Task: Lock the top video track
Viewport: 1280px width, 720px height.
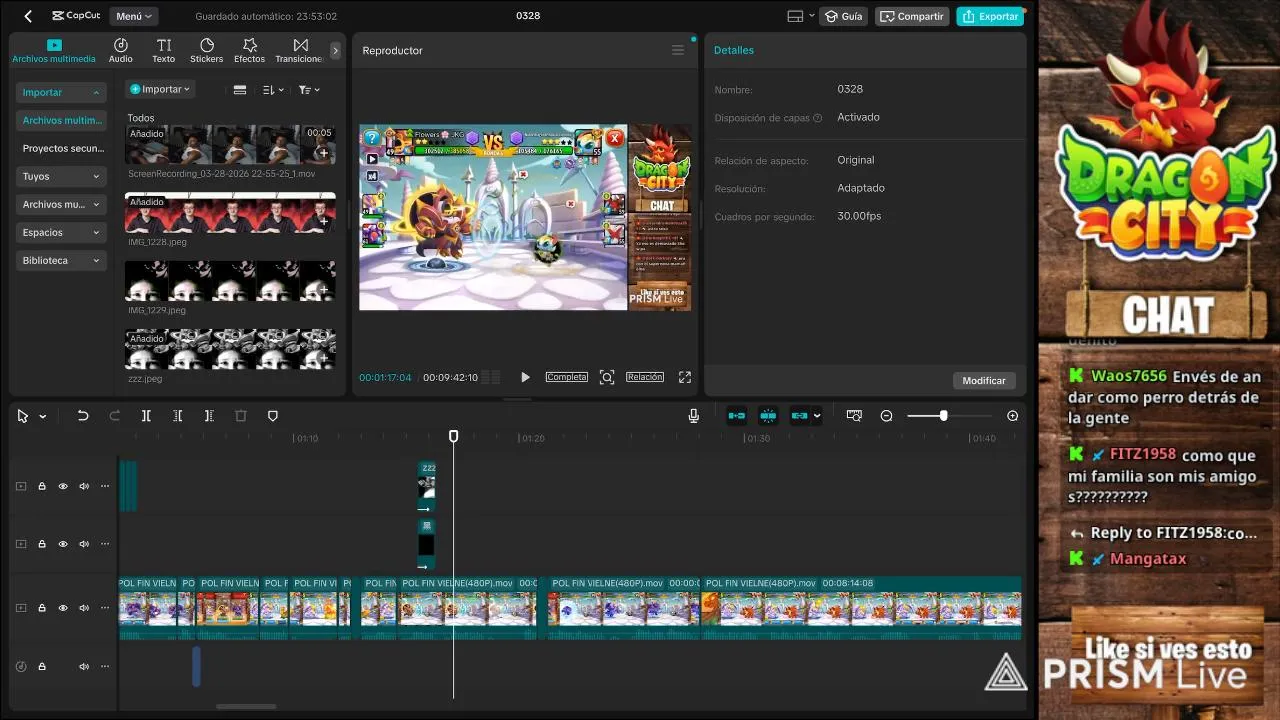Action: [42, 487]
